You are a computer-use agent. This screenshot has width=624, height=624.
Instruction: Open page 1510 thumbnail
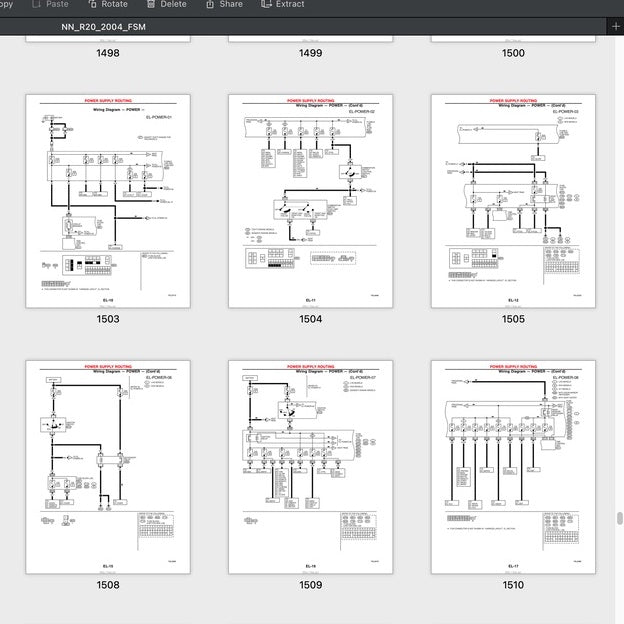click(513, 467)
